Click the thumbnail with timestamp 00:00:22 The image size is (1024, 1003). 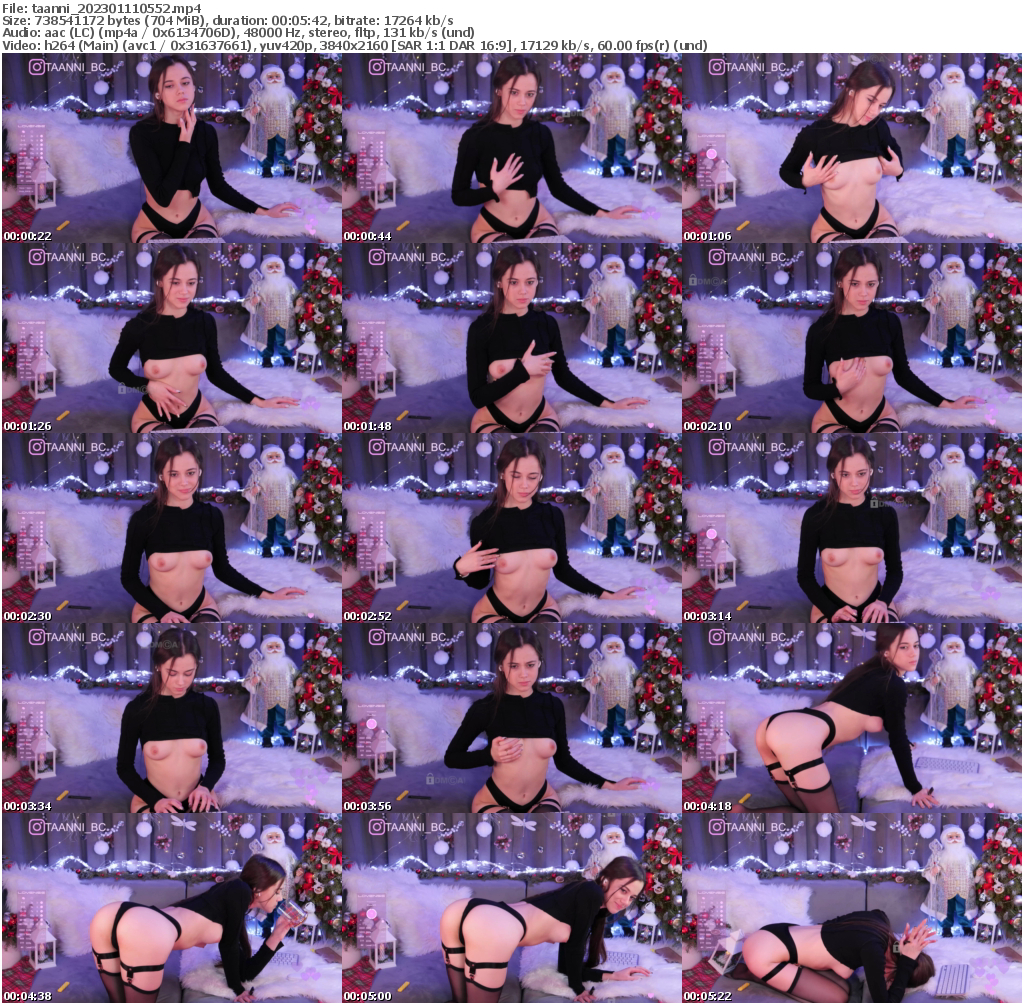pos(172,149)
